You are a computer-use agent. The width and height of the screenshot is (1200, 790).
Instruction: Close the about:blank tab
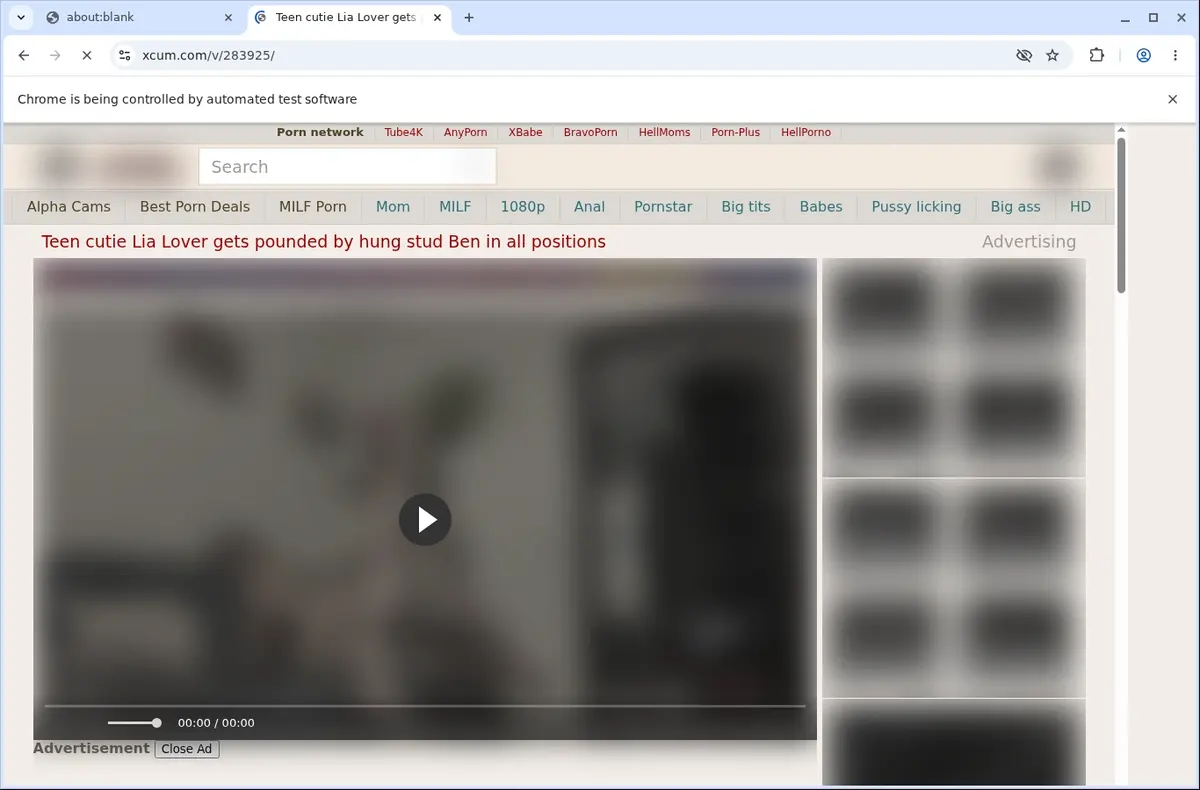pos(228,17)
